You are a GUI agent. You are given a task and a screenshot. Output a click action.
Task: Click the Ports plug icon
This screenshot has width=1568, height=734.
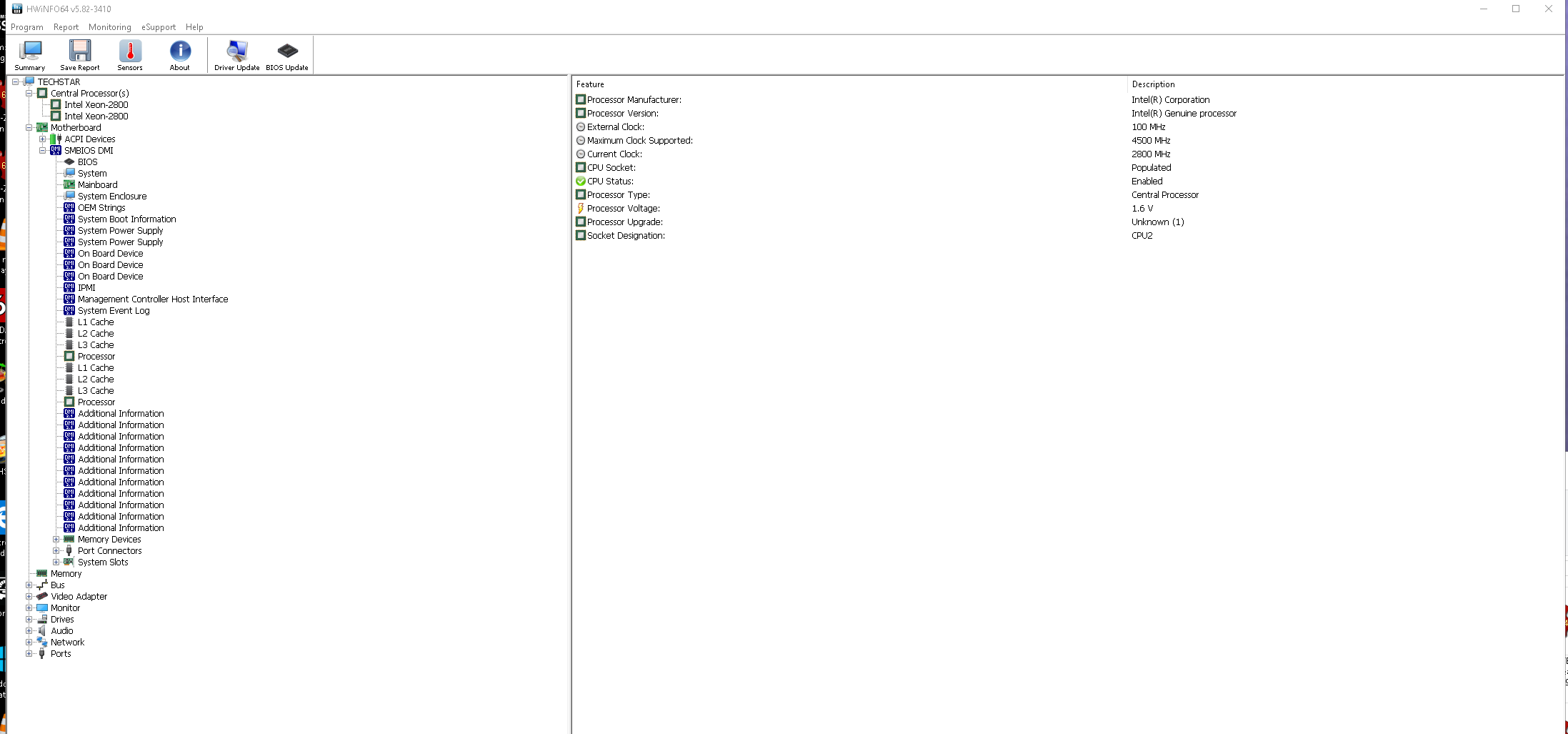(42, 653)
